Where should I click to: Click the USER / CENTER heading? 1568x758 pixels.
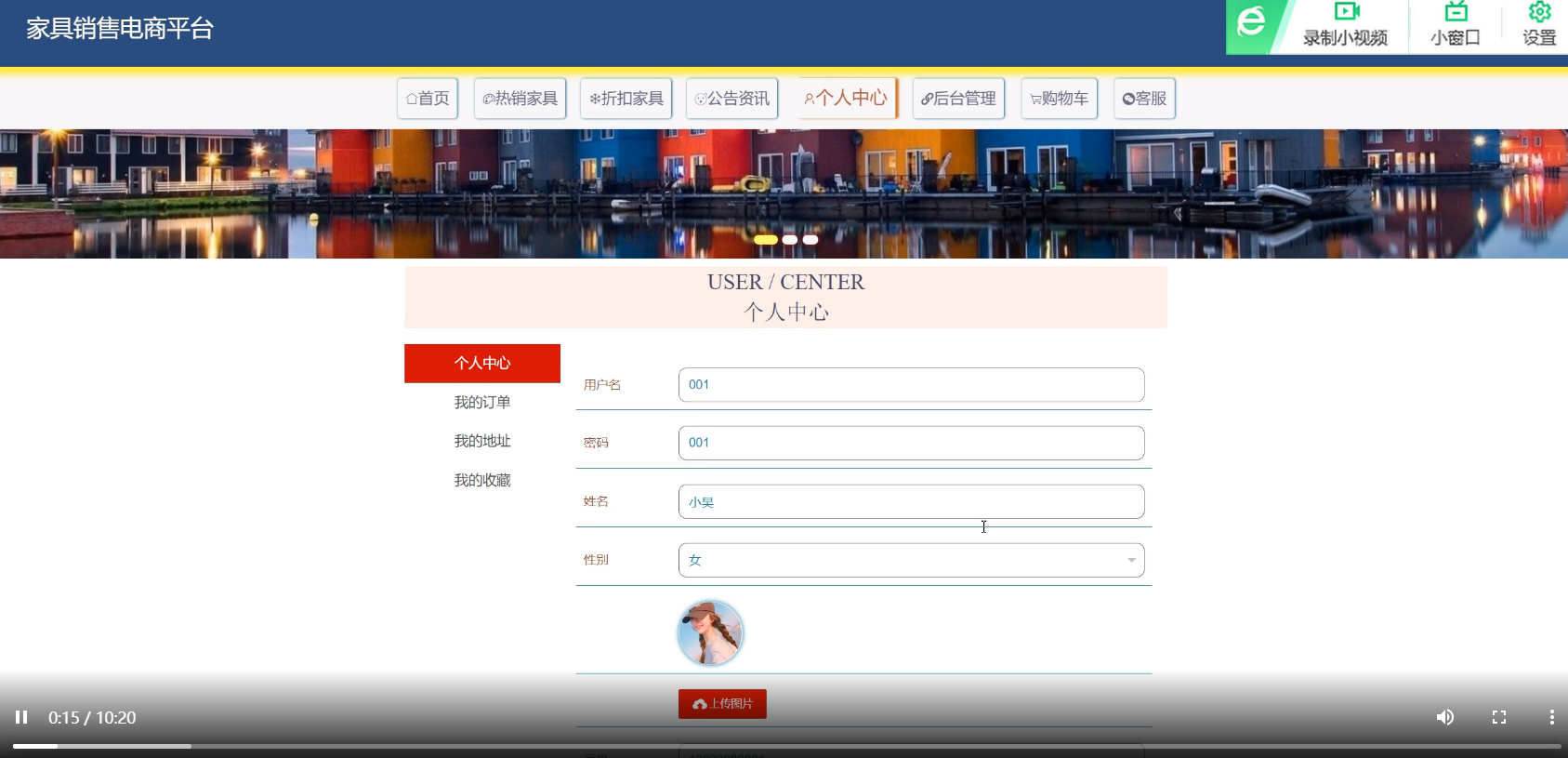tap(785, 282)
